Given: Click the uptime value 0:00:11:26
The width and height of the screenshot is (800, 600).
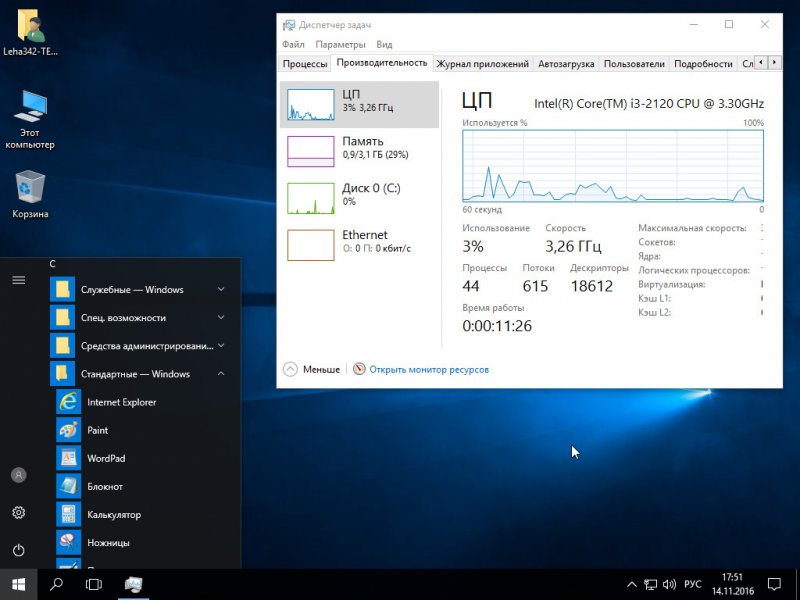Looking at the screenshot, I should tap(497, 326).
